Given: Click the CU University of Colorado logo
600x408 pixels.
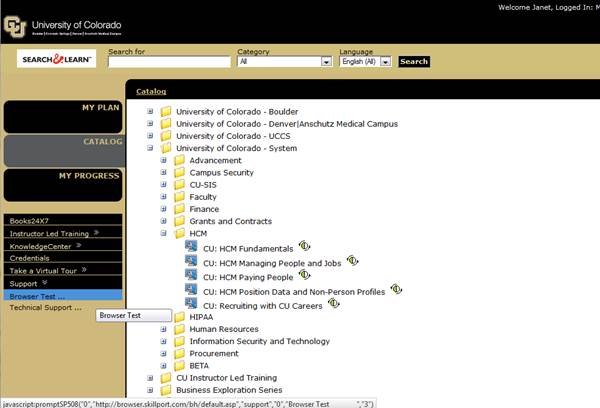Looking at the screenshot, I should [x=63, y=26].
